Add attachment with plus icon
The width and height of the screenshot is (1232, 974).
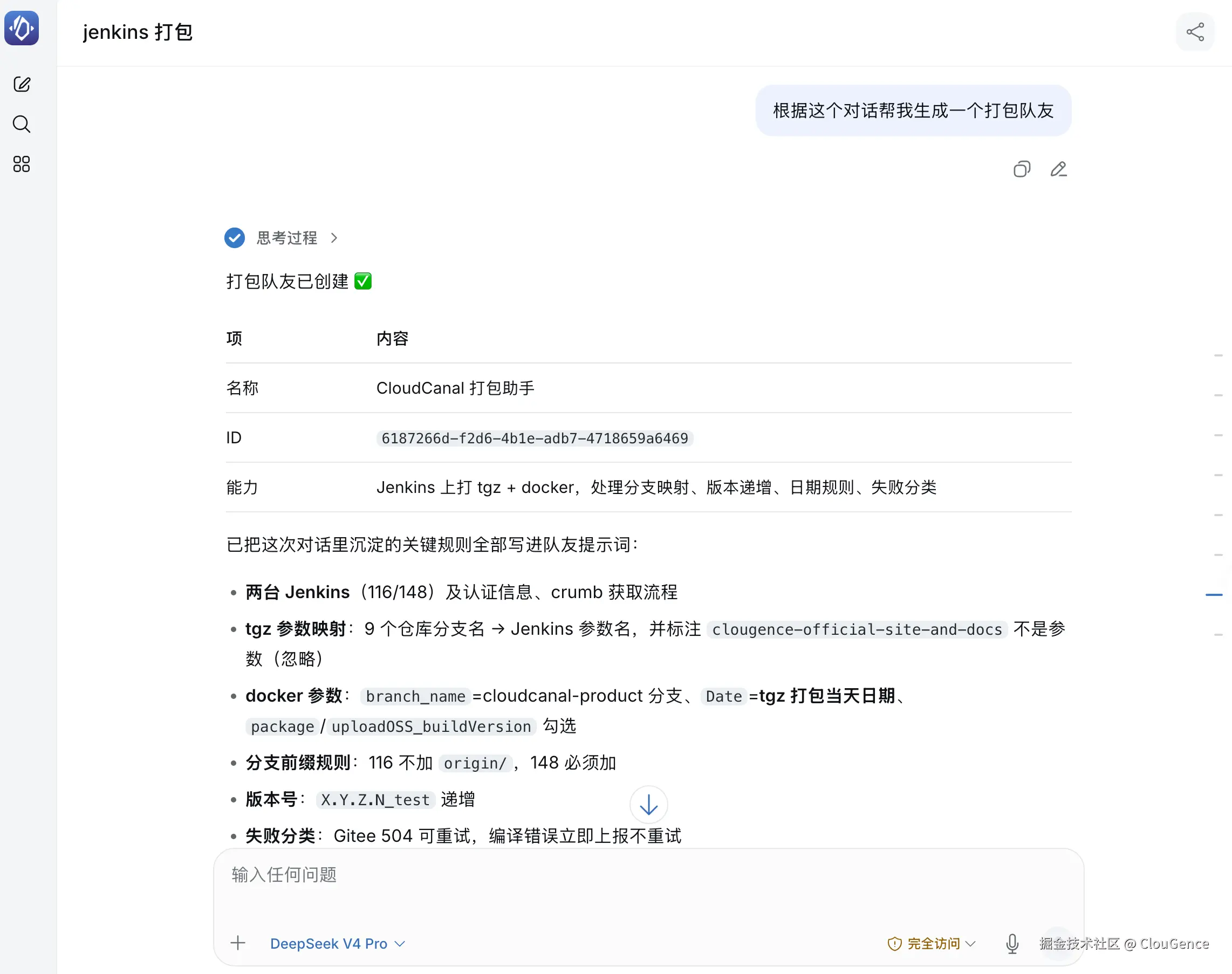click(238, 943)
